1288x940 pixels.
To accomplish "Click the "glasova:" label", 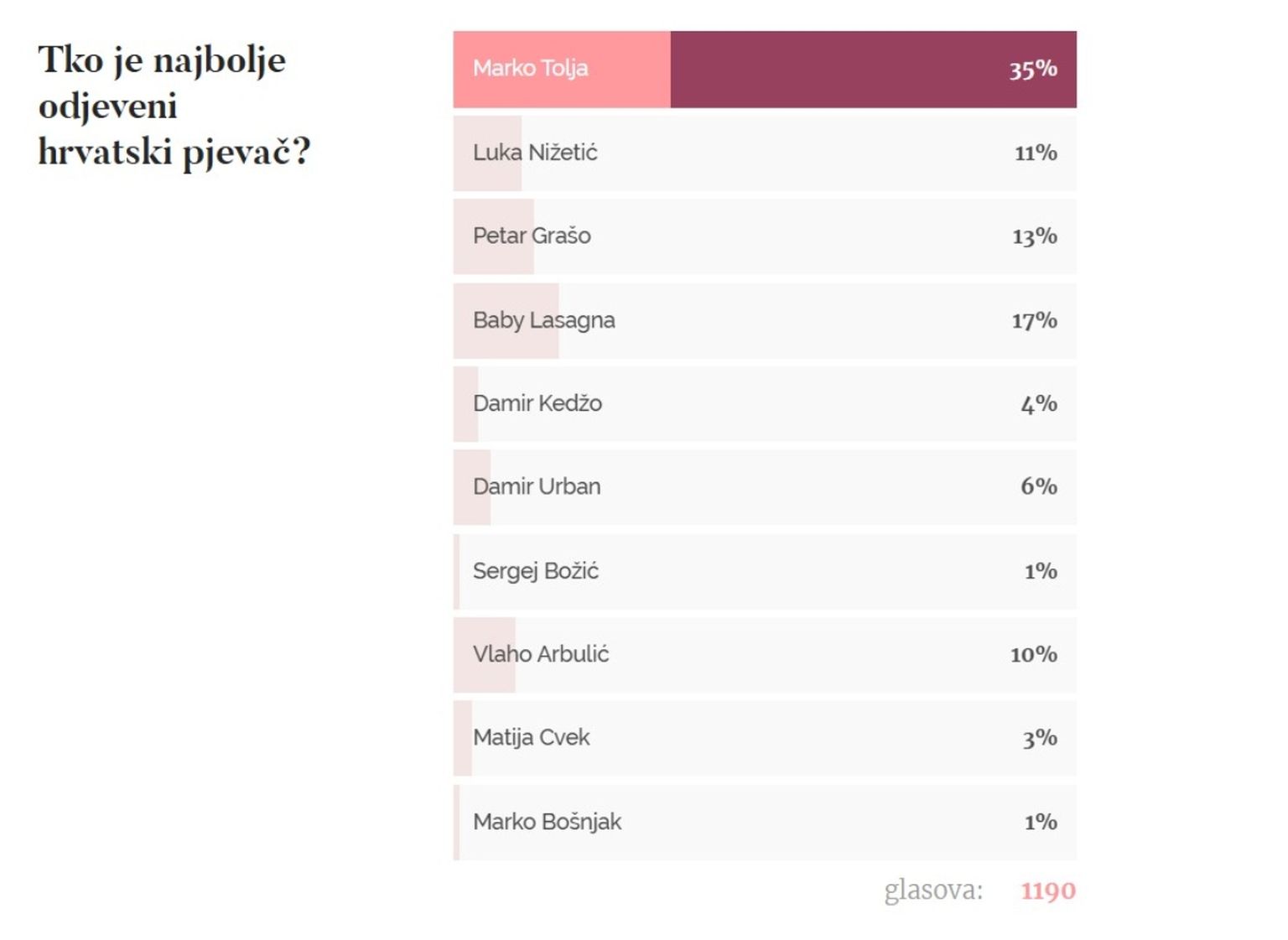I will coord(933,890).
